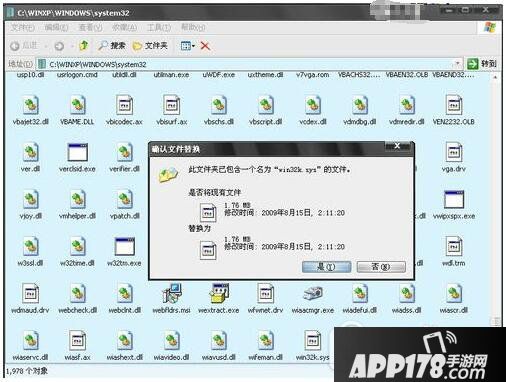Select the wiadefui.dll file icon

[x=360, y=293]
